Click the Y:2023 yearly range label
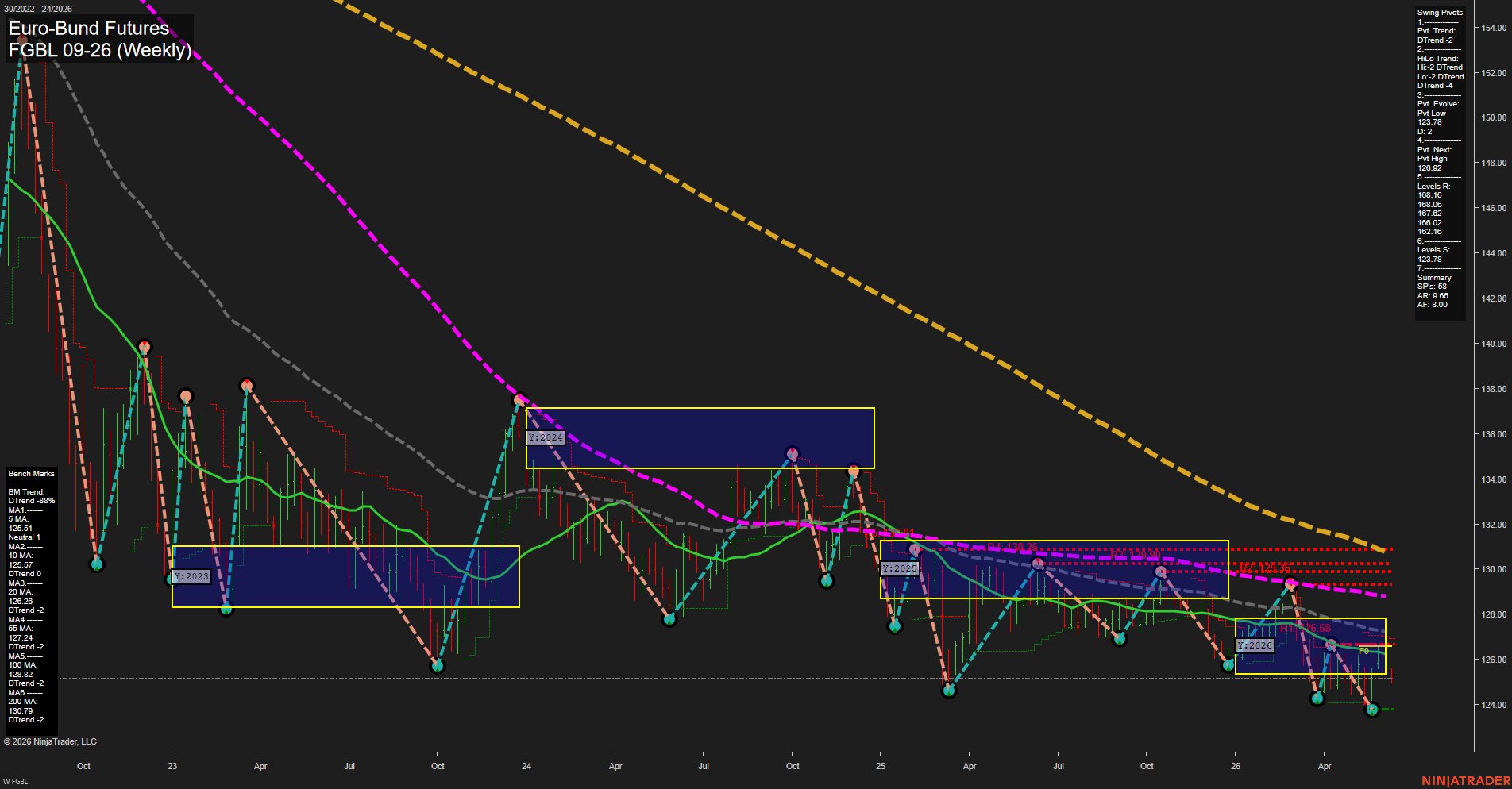The width and height of the screenshot is (1512, 789). pos(191,577)
